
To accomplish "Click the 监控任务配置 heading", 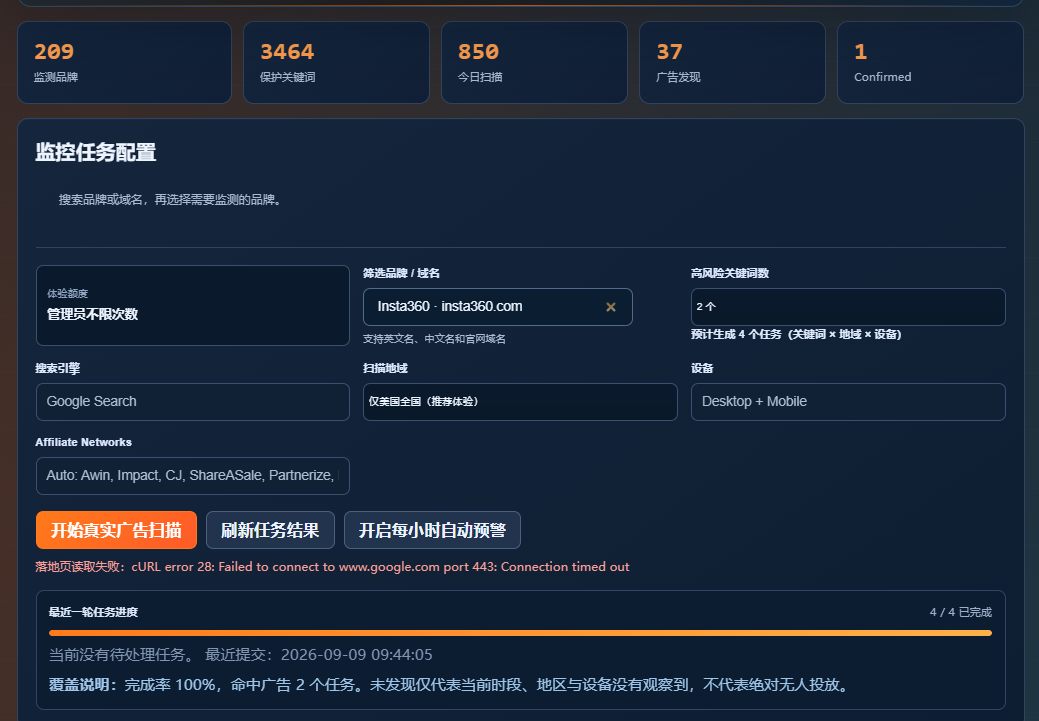I will pyautogui.click(x=95, y=152).
